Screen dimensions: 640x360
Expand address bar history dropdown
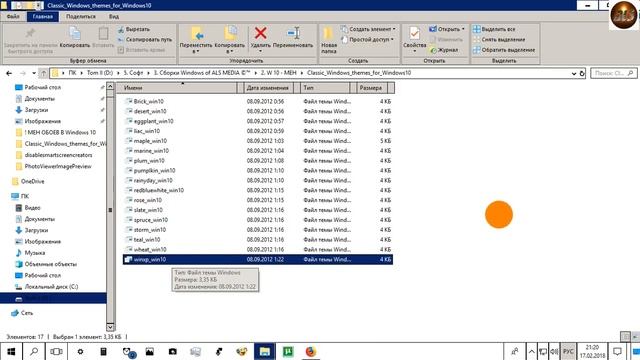pos(574,73)
